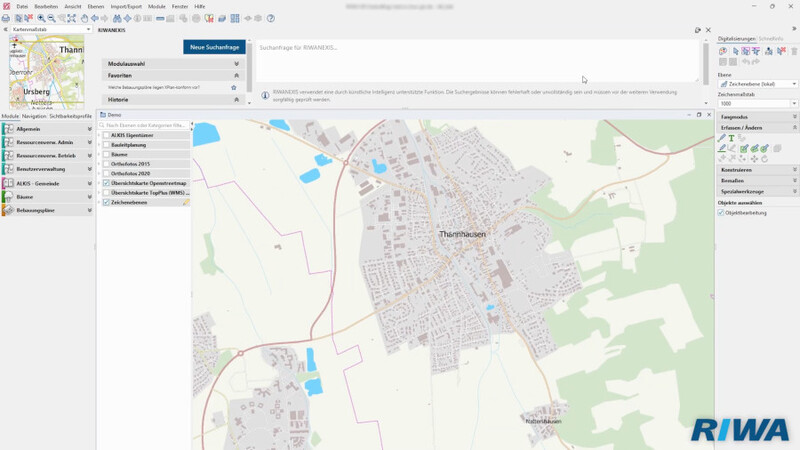Open the Import/Export menu
Image resolution: width=800 pixels, height=450 pixels.
click(x=126, y=7)
